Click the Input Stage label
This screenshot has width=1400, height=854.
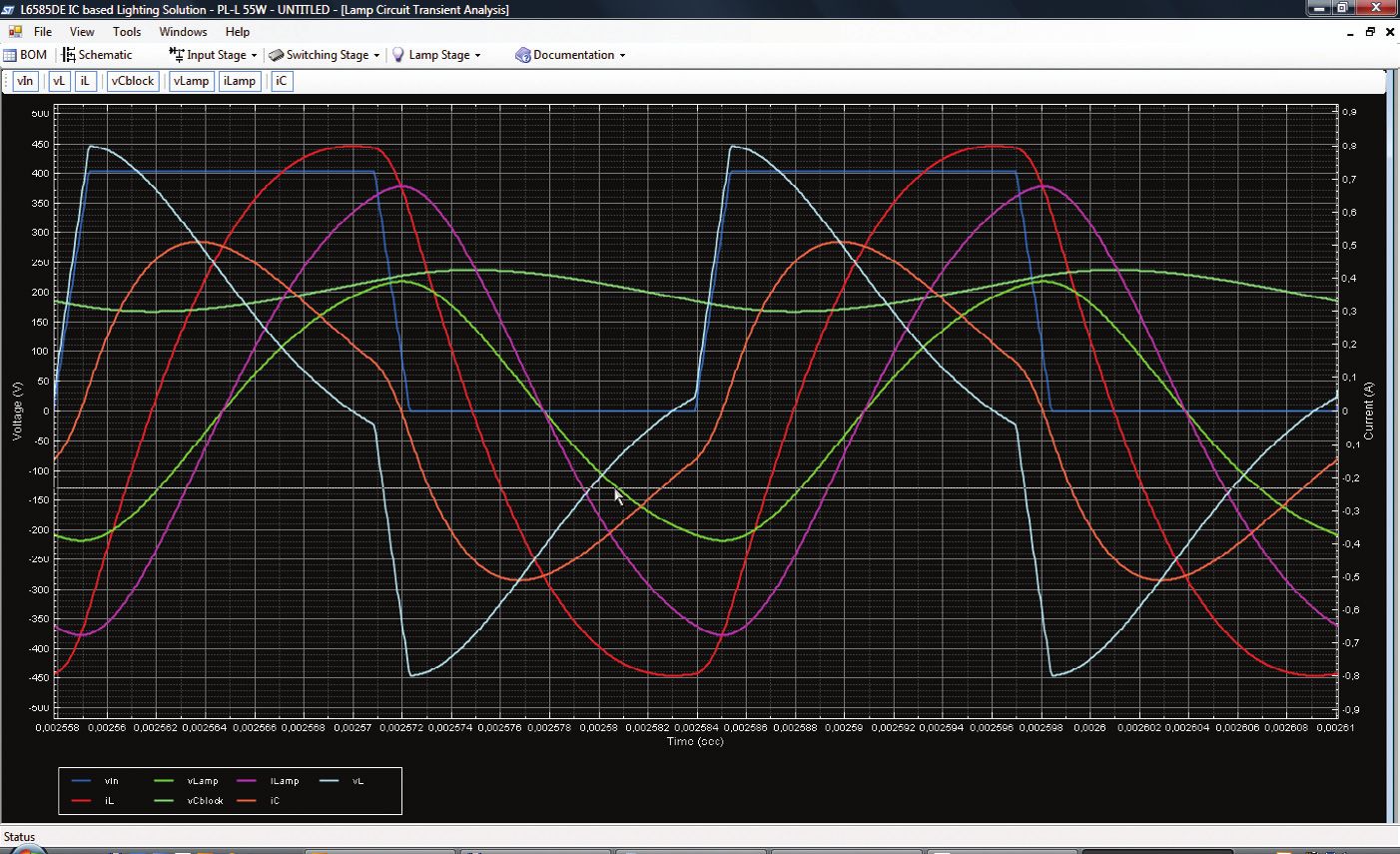[x=216, y=55]
